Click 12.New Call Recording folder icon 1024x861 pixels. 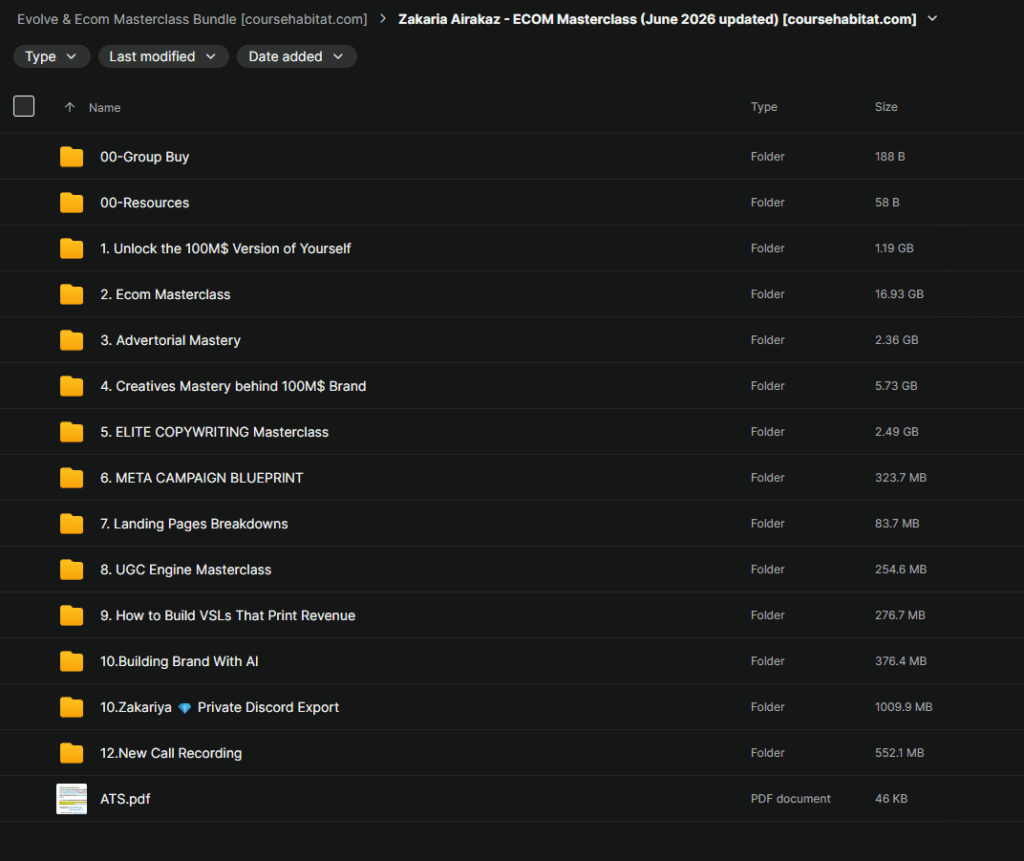click(x=71, y=753)
